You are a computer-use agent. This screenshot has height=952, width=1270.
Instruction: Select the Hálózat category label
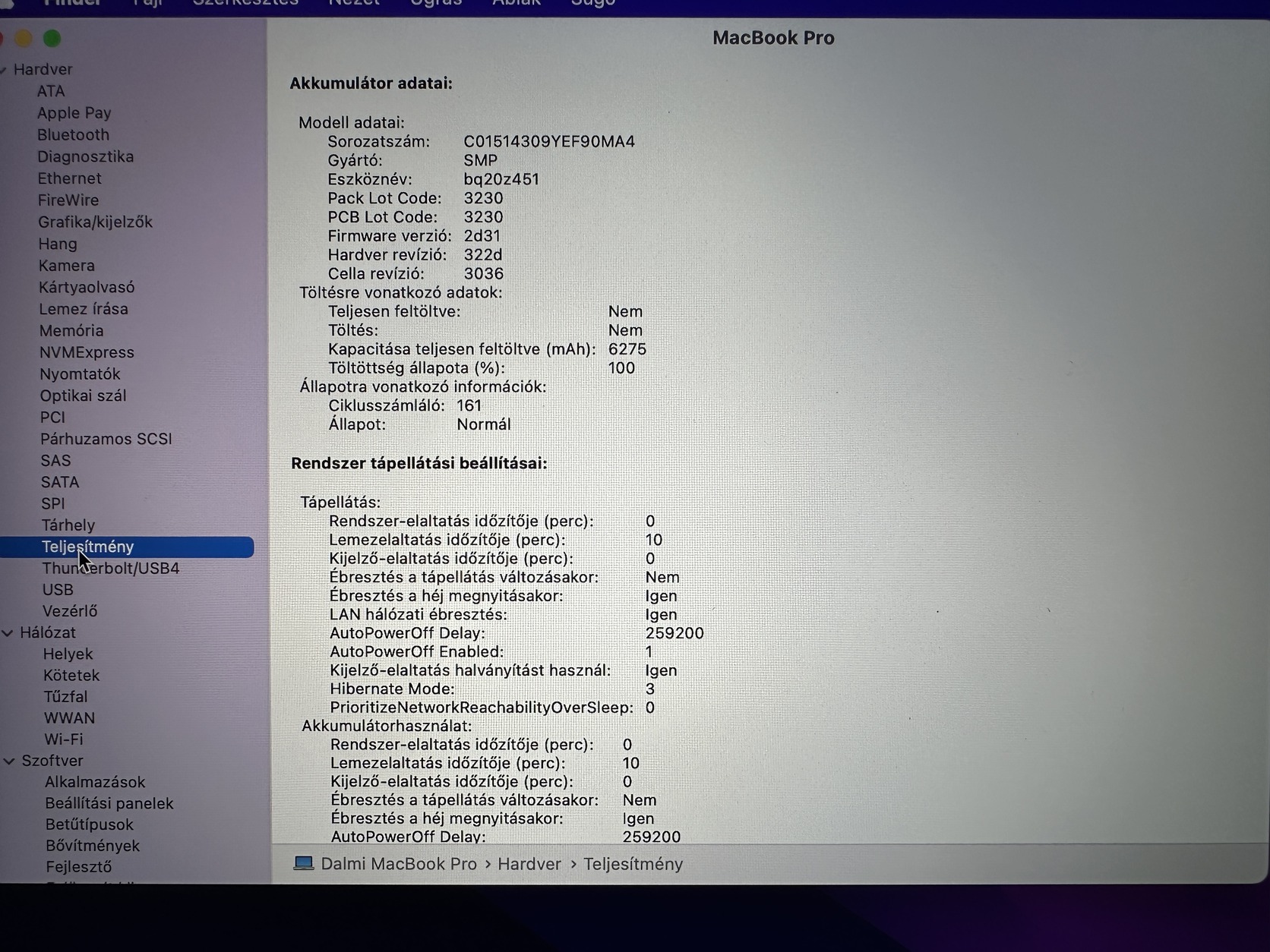click(48, 632)
